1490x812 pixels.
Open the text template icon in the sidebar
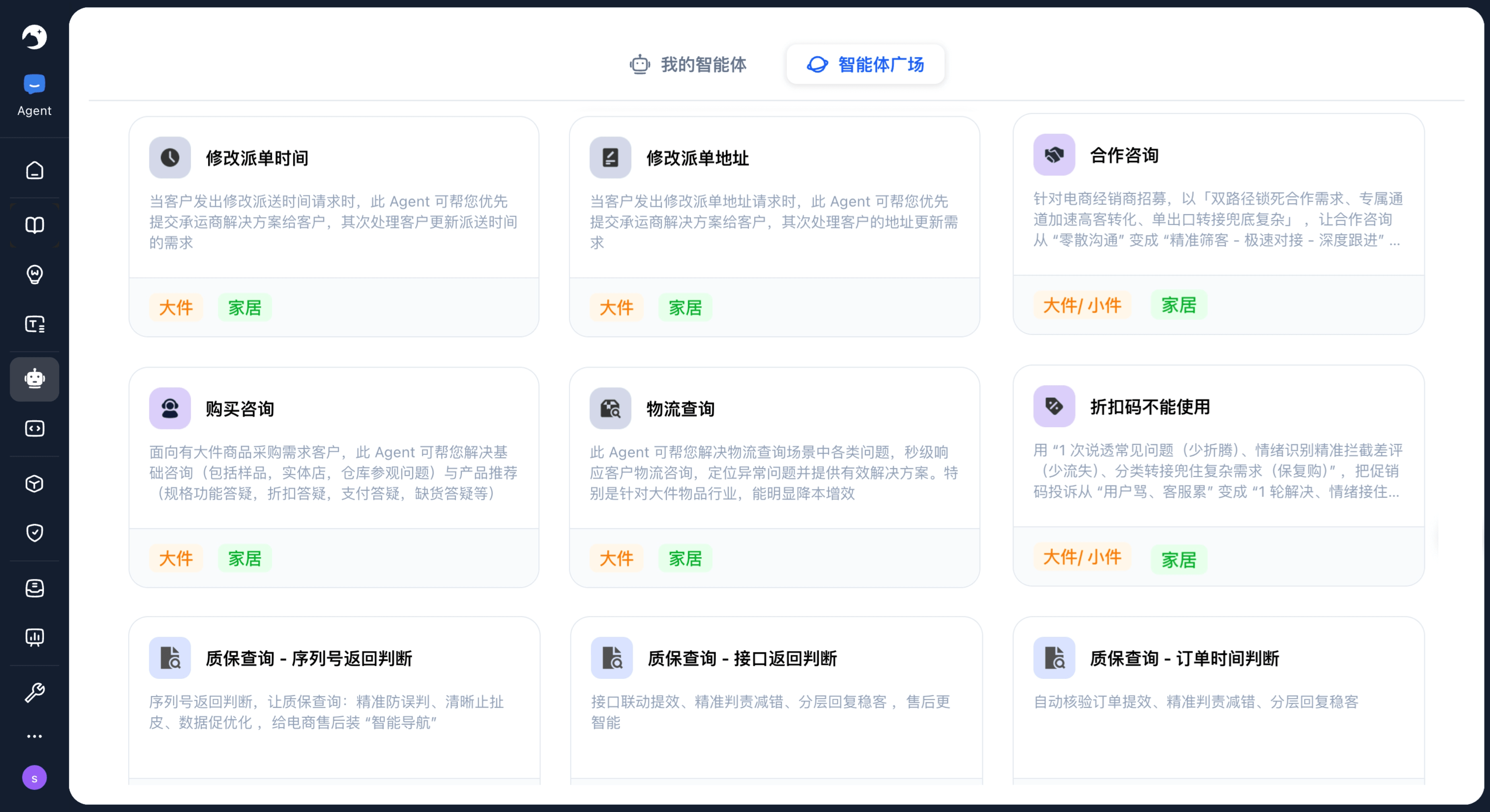pyautogui.click(x=35, y=324)
